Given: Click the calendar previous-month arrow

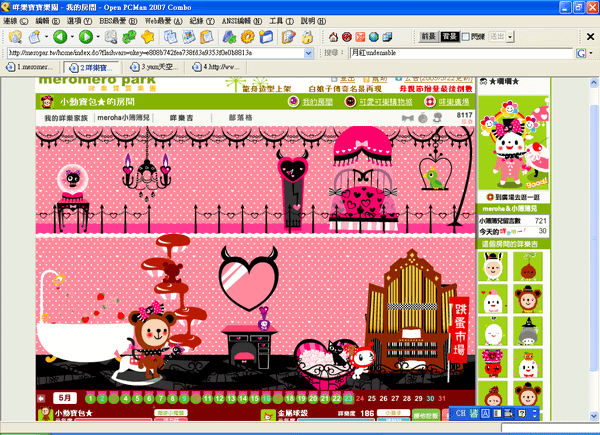Looking at the screenshot, I should click(x=41, y=399).
